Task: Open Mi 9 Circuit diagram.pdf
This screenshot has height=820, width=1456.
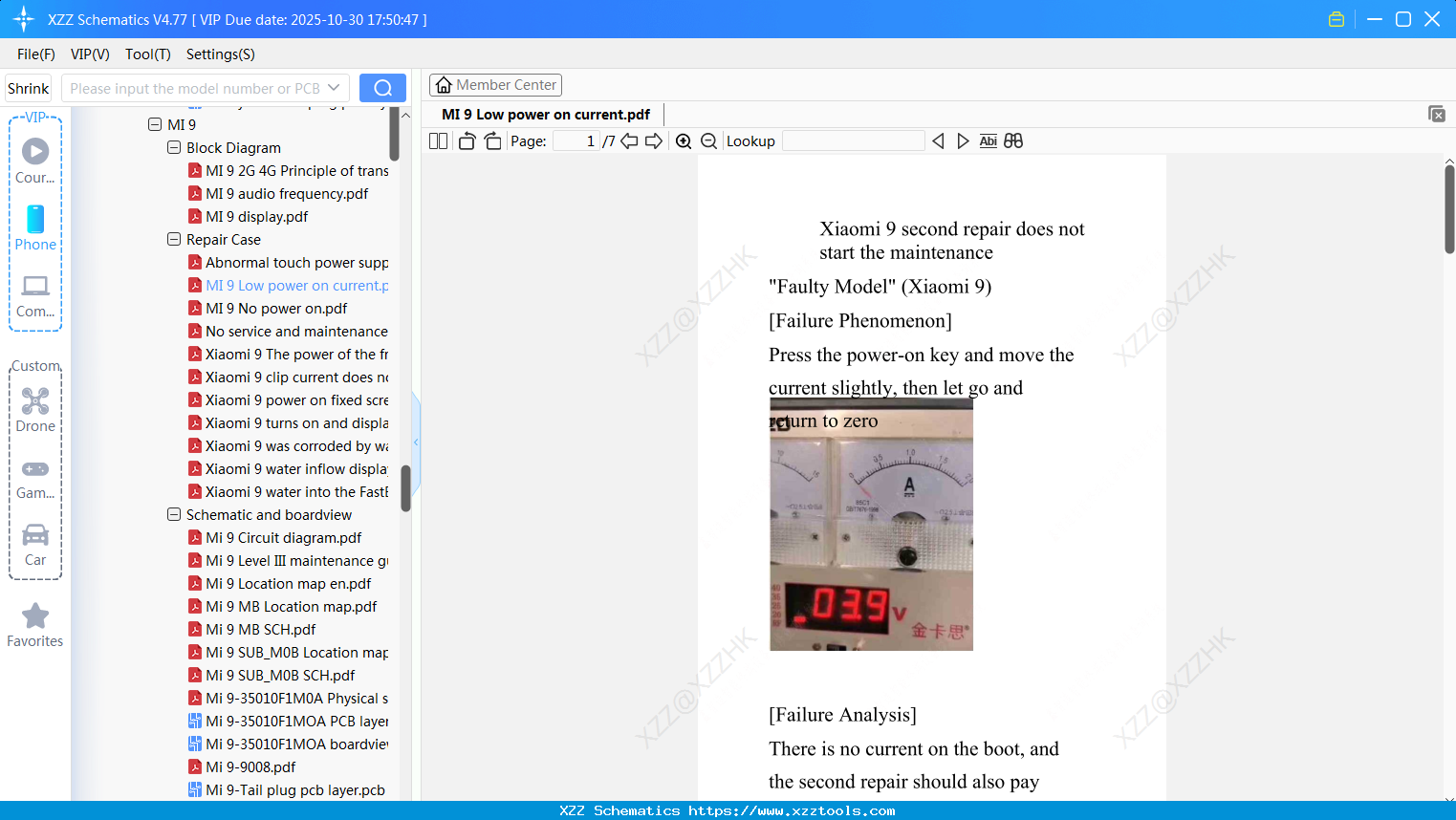Action: point(275,537)
